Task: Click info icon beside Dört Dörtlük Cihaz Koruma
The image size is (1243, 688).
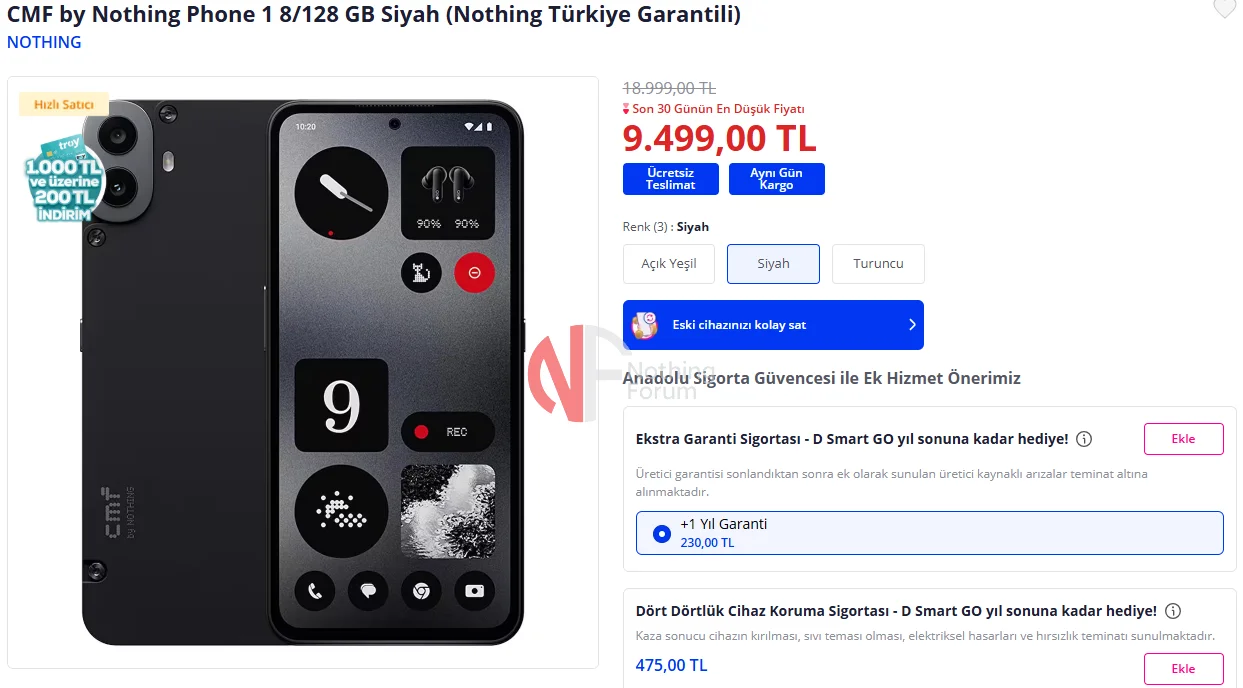Action: point(1173,611)
